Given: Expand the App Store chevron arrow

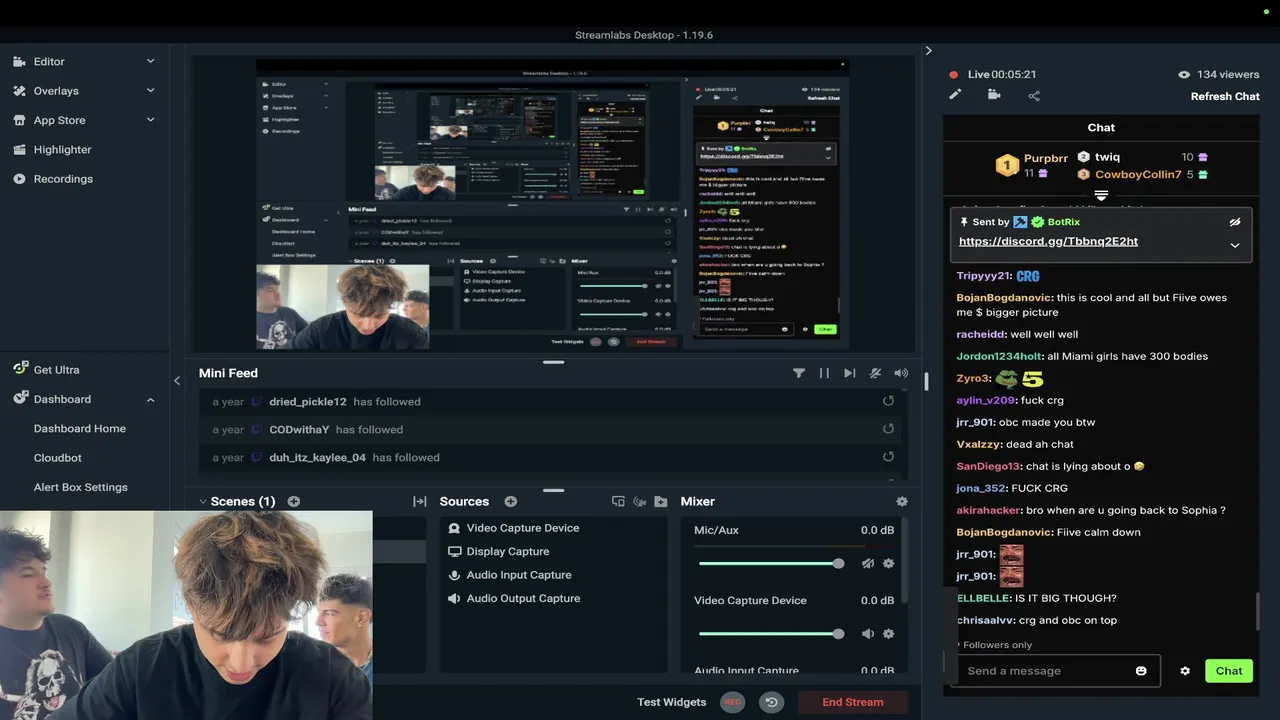Looking at the screenshot, I should [151, 120].
